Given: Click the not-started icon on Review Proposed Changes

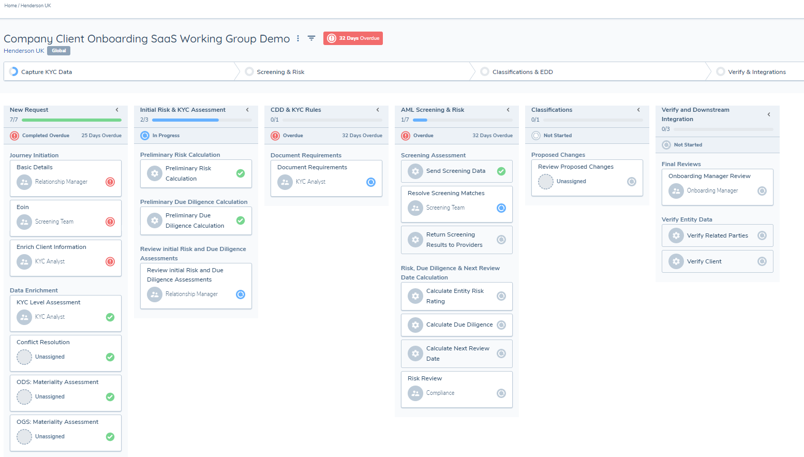Looking at the screenshot, I should coord(632,182).
